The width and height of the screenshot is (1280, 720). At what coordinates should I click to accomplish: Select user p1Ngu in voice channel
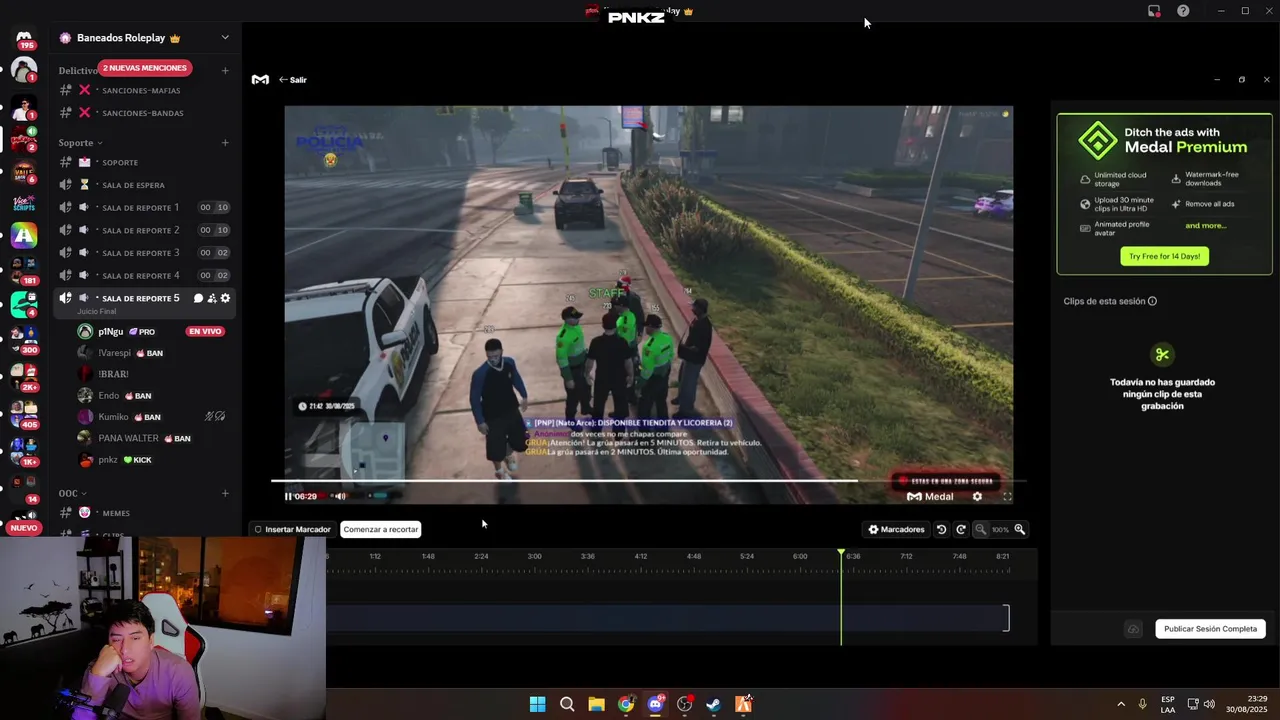tap(110, 332)
